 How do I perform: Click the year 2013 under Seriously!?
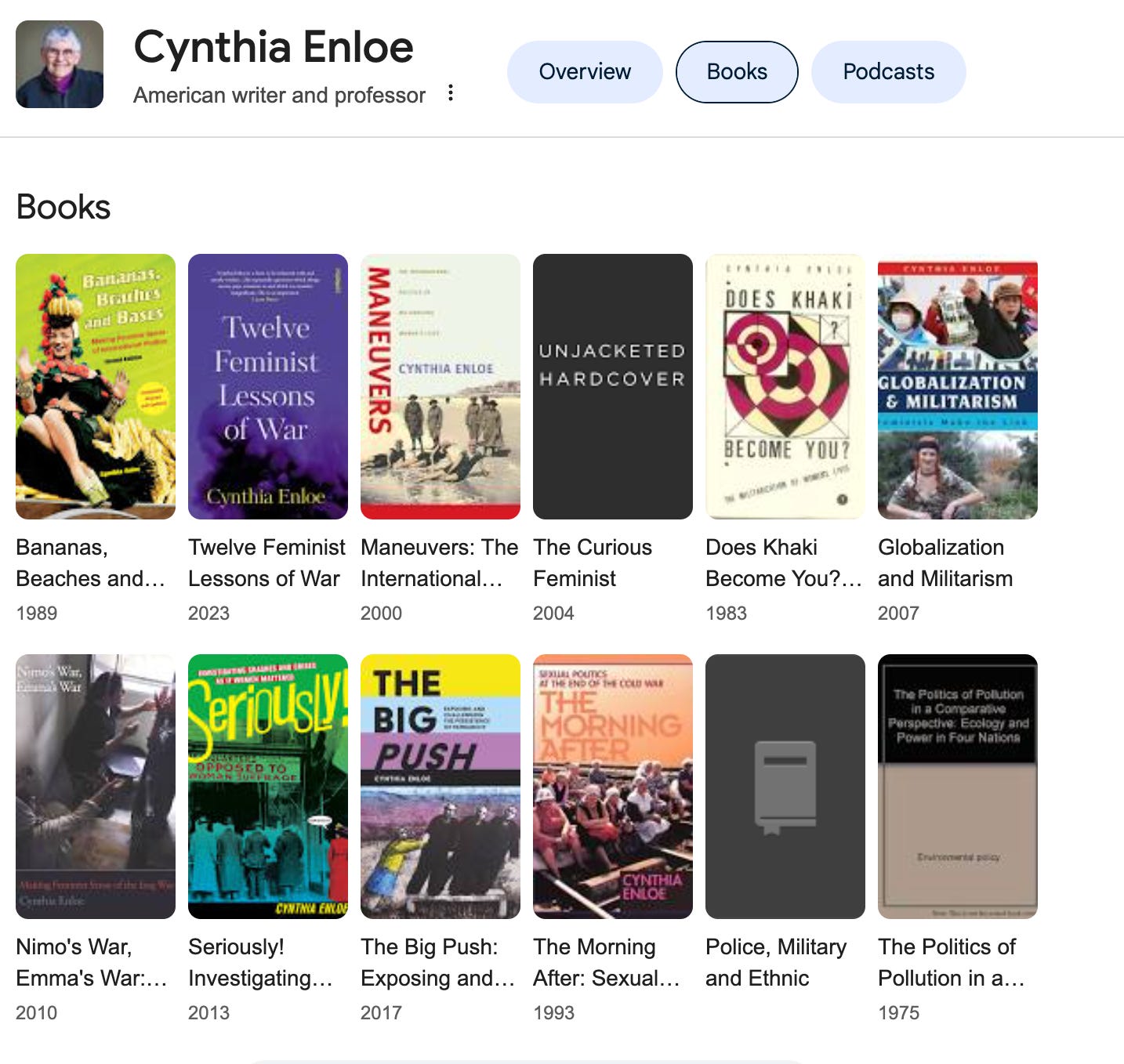209,1012
